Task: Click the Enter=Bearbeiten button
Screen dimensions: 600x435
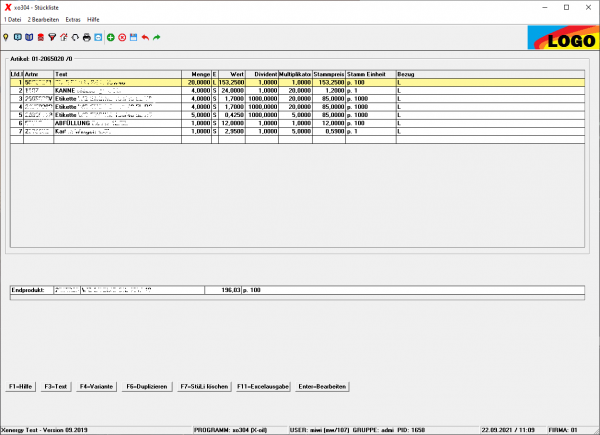Action: [322, 386]
